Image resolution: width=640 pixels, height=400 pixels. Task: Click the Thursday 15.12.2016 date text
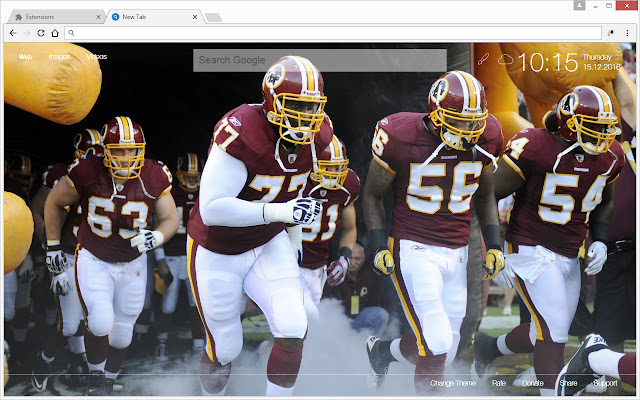pyautogui.click(x=601, y=62)
